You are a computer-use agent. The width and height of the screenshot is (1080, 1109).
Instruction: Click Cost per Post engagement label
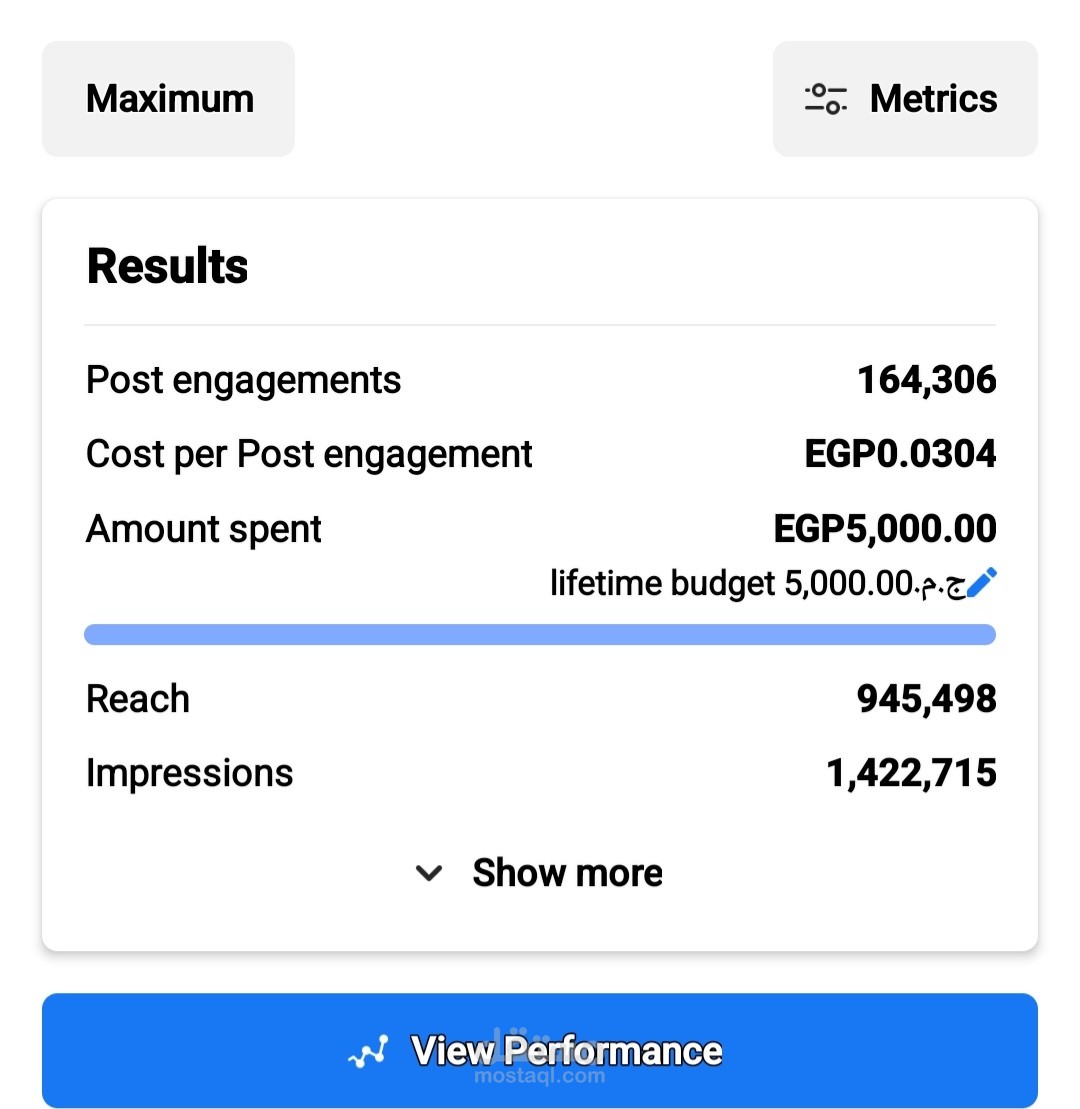click(x=308, y=455)
